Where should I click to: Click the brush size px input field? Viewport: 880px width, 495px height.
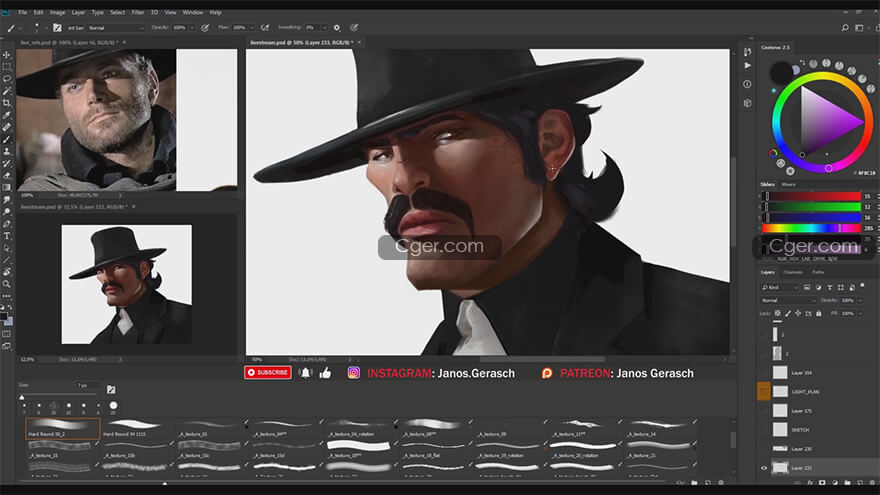point(88,385)
